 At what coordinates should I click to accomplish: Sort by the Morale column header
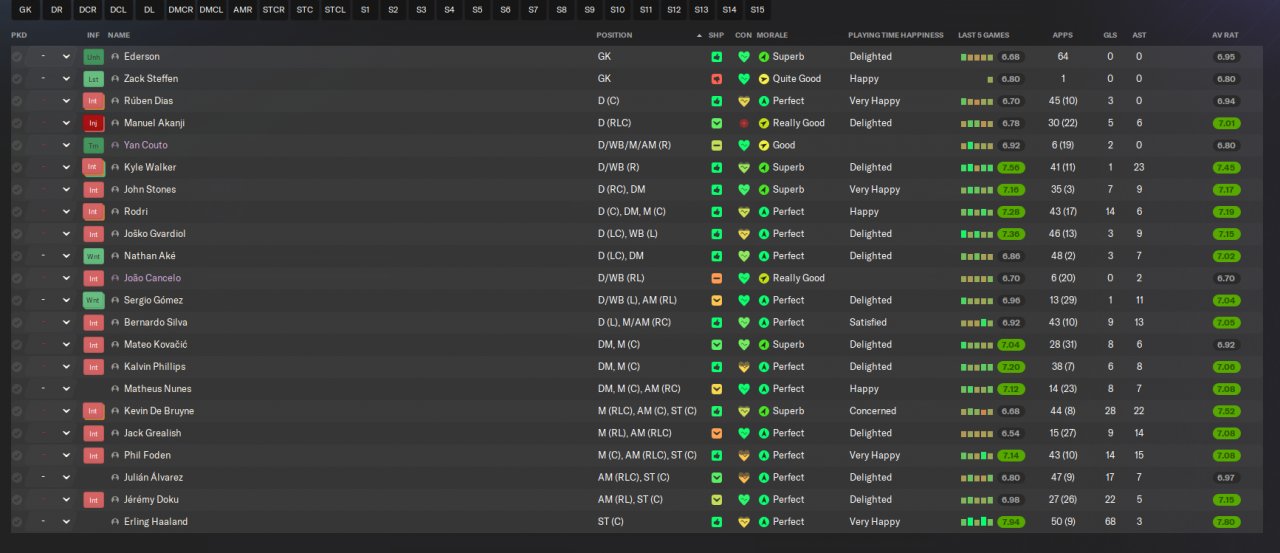click(772, 35)
